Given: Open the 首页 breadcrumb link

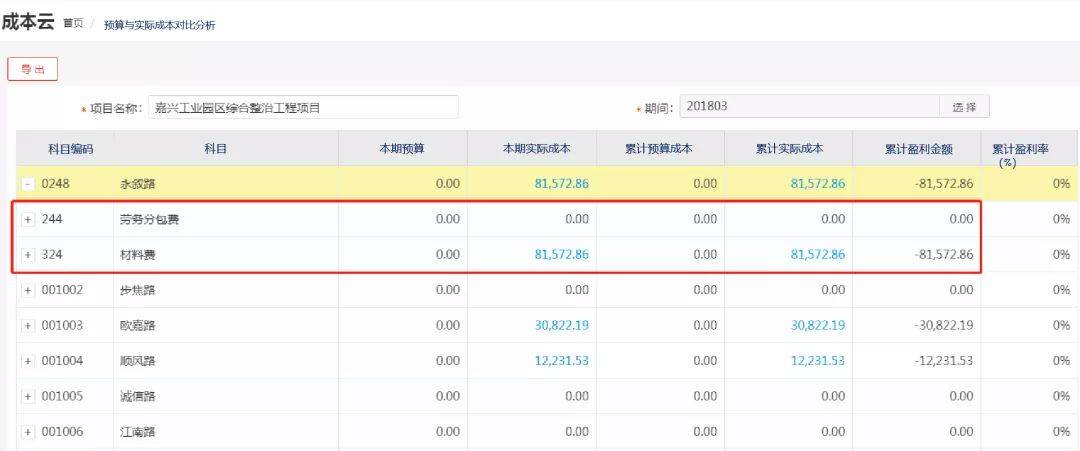Looking at the screenshot, I should [73, 24].
